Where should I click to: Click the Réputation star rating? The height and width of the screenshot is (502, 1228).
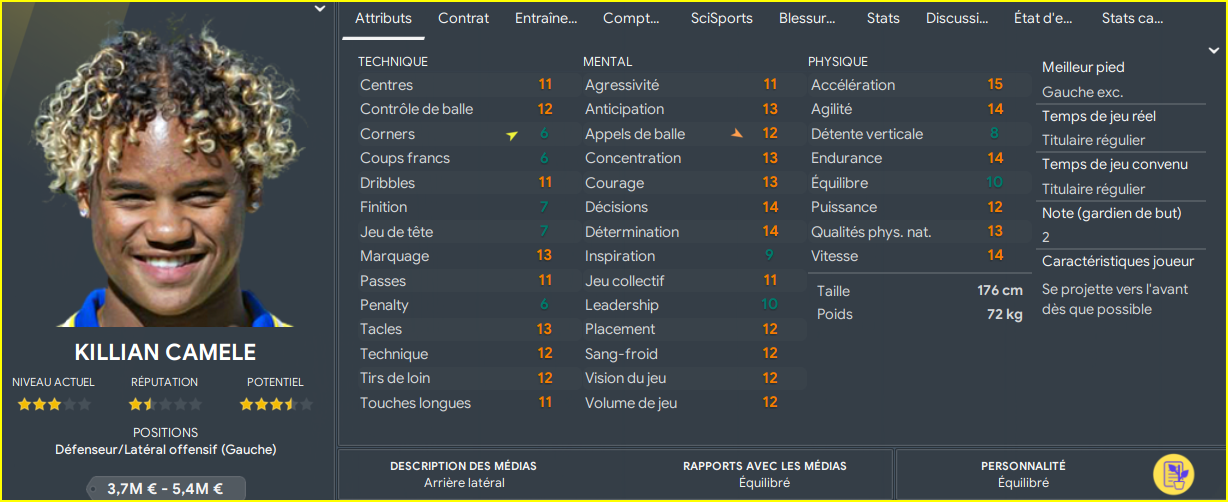click(x=165, y=404)
